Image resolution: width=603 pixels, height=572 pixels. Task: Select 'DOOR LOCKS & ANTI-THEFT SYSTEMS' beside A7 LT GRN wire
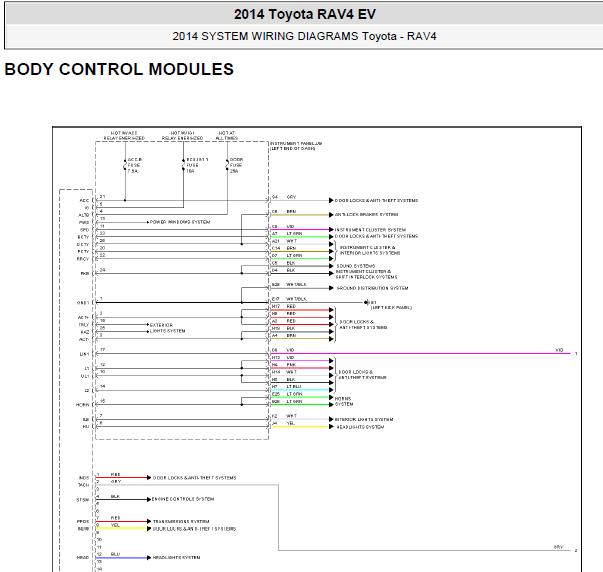point(376,236)
